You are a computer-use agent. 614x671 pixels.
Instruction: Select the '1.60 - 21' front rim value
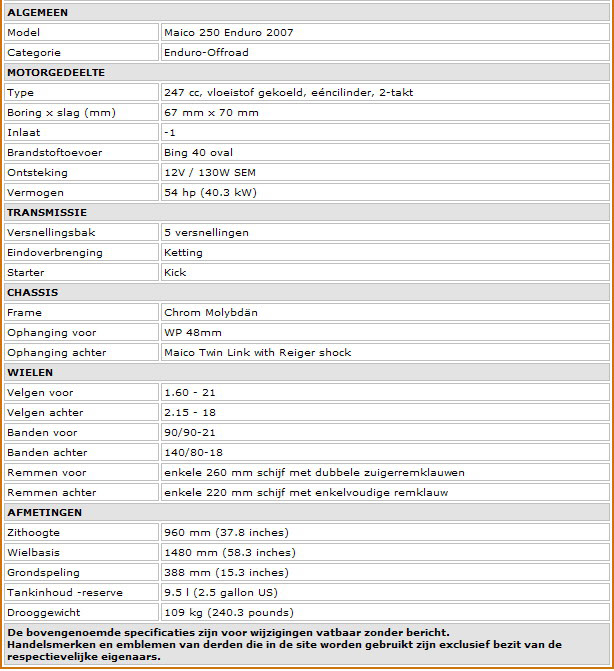click(x=190, y=392)
